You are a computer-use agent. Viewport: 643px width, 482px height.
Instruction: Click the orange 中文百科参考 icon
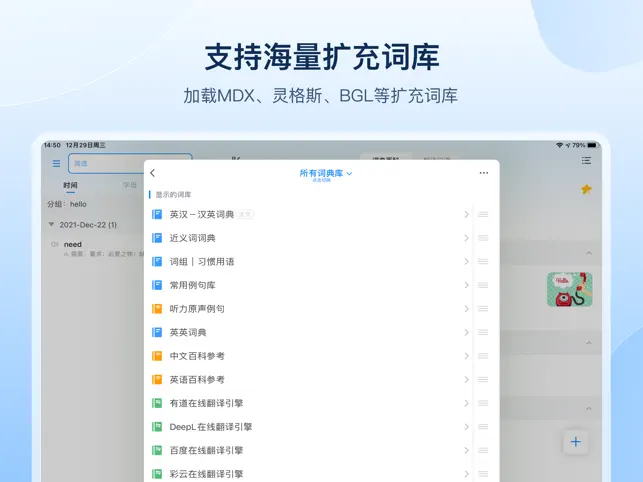pos(157,356)
